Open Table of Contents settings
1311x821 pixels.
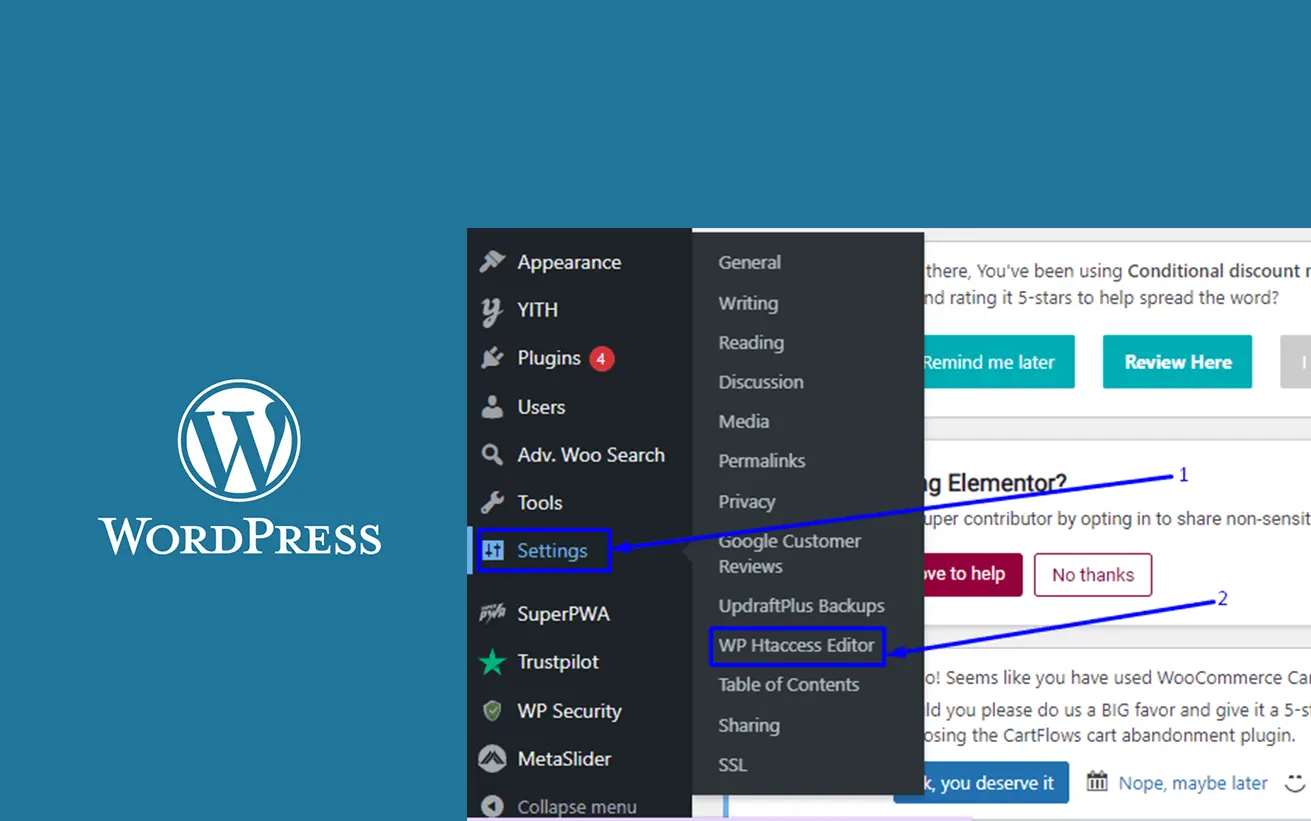coord(789,685)
